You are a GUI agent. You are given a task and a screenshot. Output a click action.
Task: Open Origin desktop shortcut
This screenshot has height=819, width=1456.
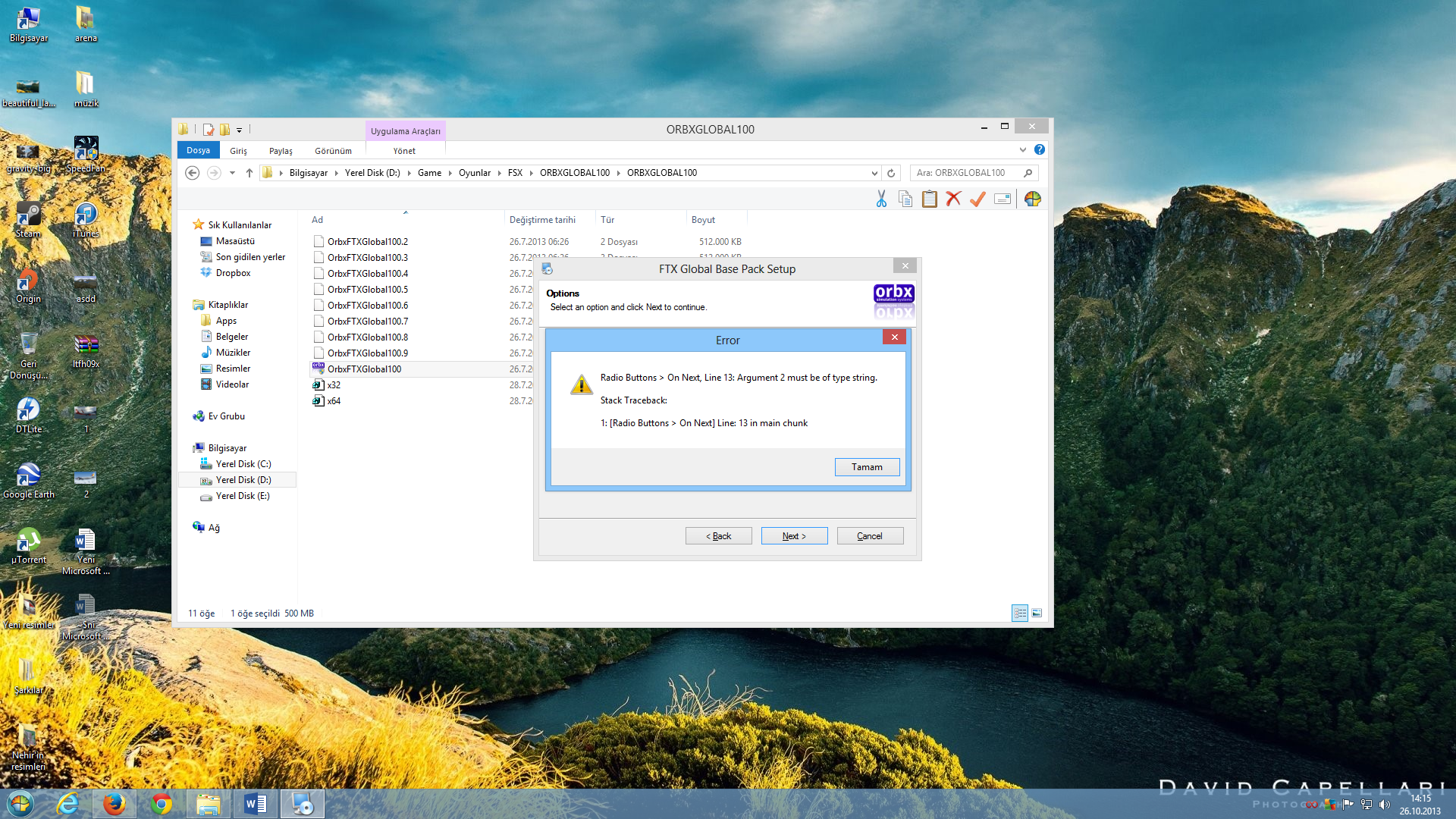pos(28,285)
